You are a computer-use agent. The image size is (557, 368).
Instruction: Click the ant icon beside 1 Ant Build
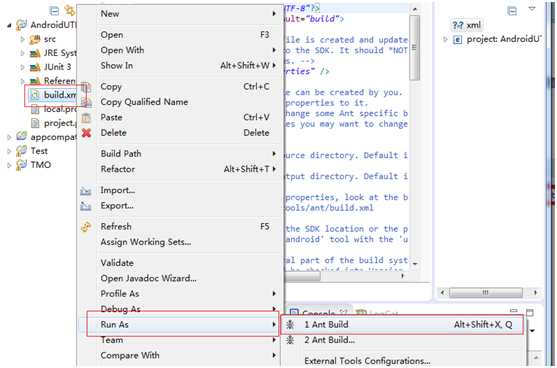coord(290,324)
